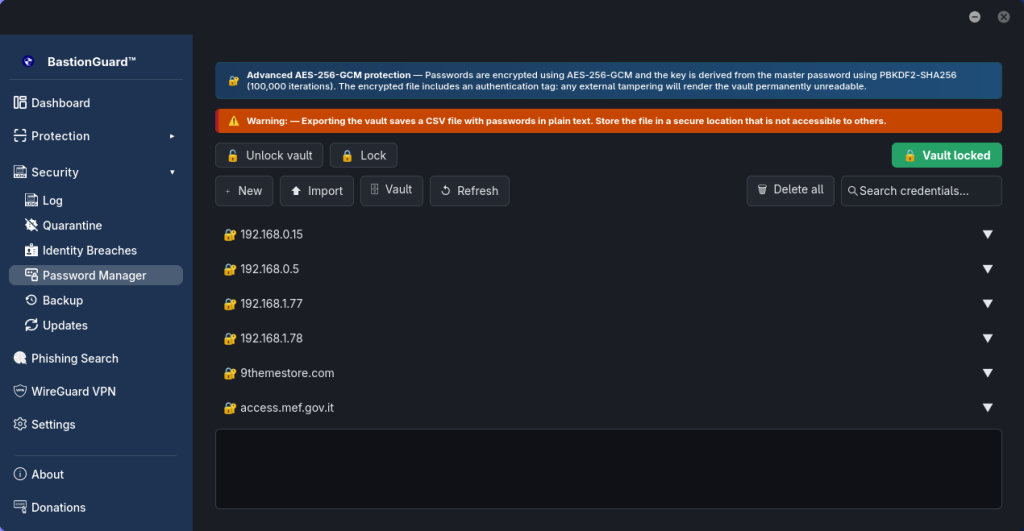Screen dimensions: 1024x531
Task: Expand the 192.168.0.5 credential entry
Action: pos(987,269)
